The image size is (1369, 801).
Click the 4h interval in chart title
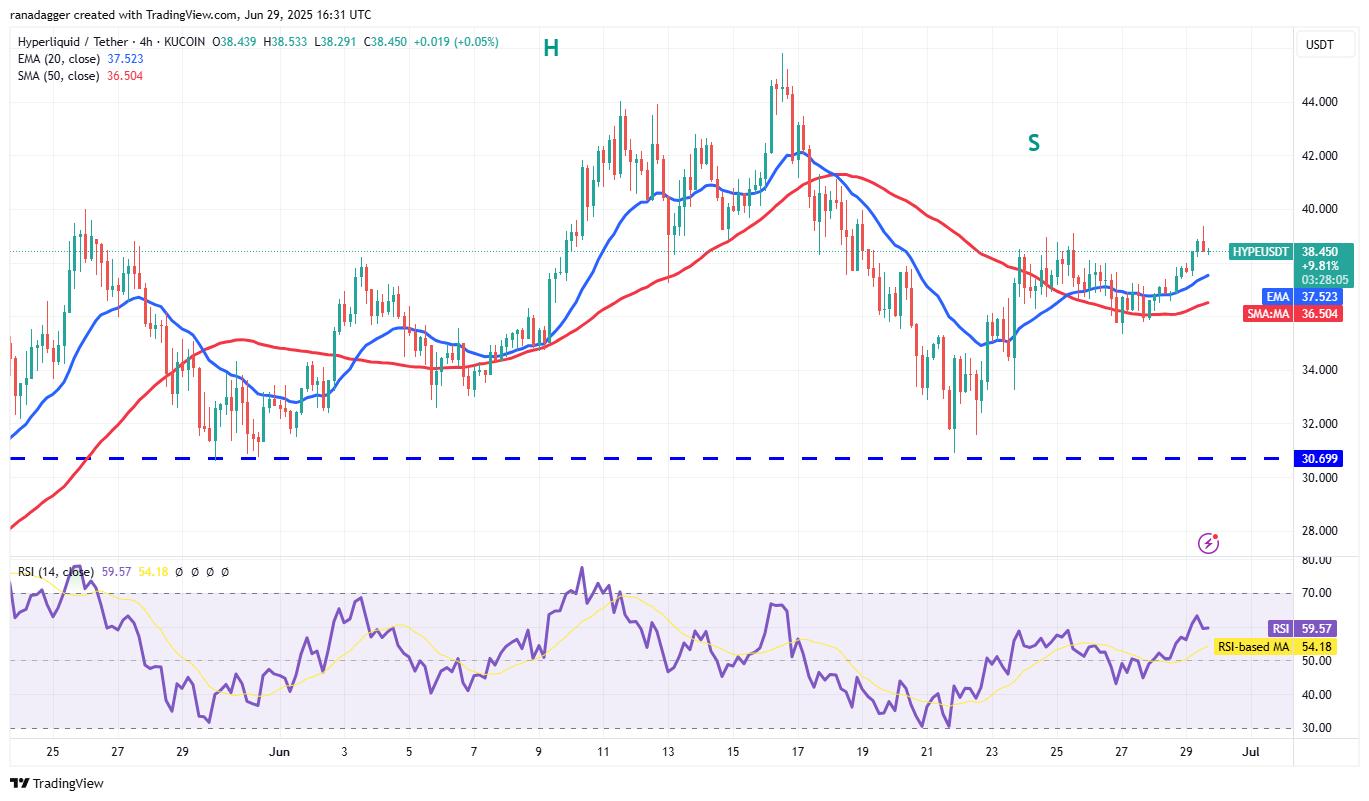click(x=162, y=42)
